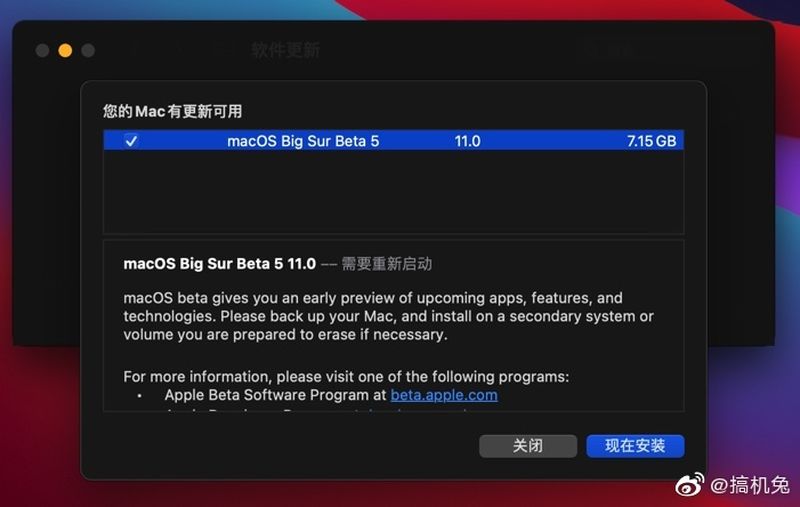Click the yellow minimize window button

[65, 50]
